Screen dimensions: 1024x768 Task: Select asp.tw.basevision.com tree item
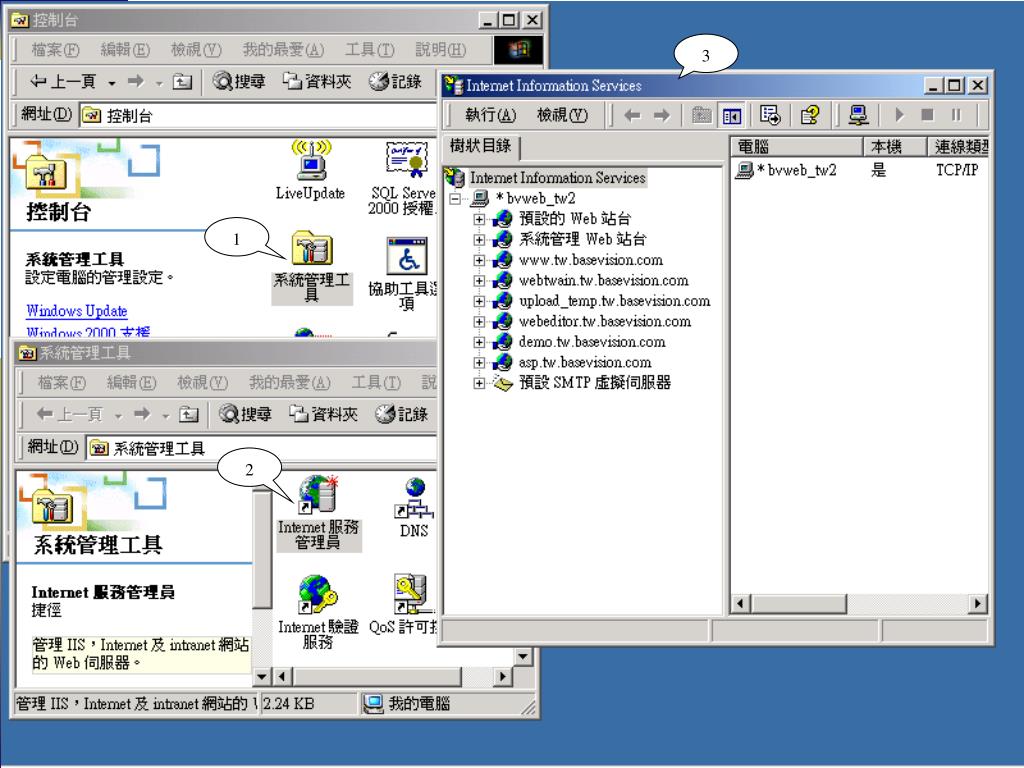click(584, 362)
